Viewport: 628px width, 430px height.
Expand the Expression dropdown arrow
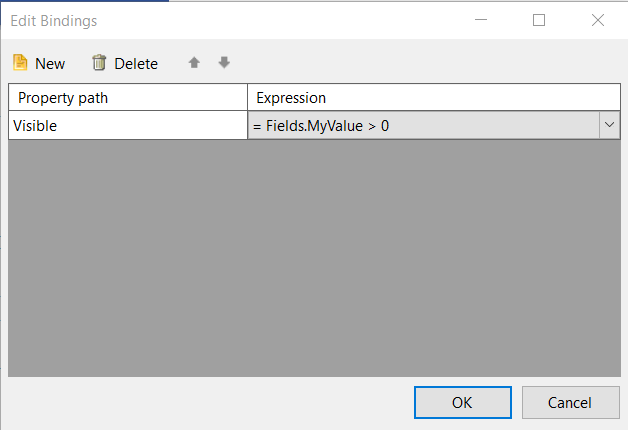click(x=609, y=125)
